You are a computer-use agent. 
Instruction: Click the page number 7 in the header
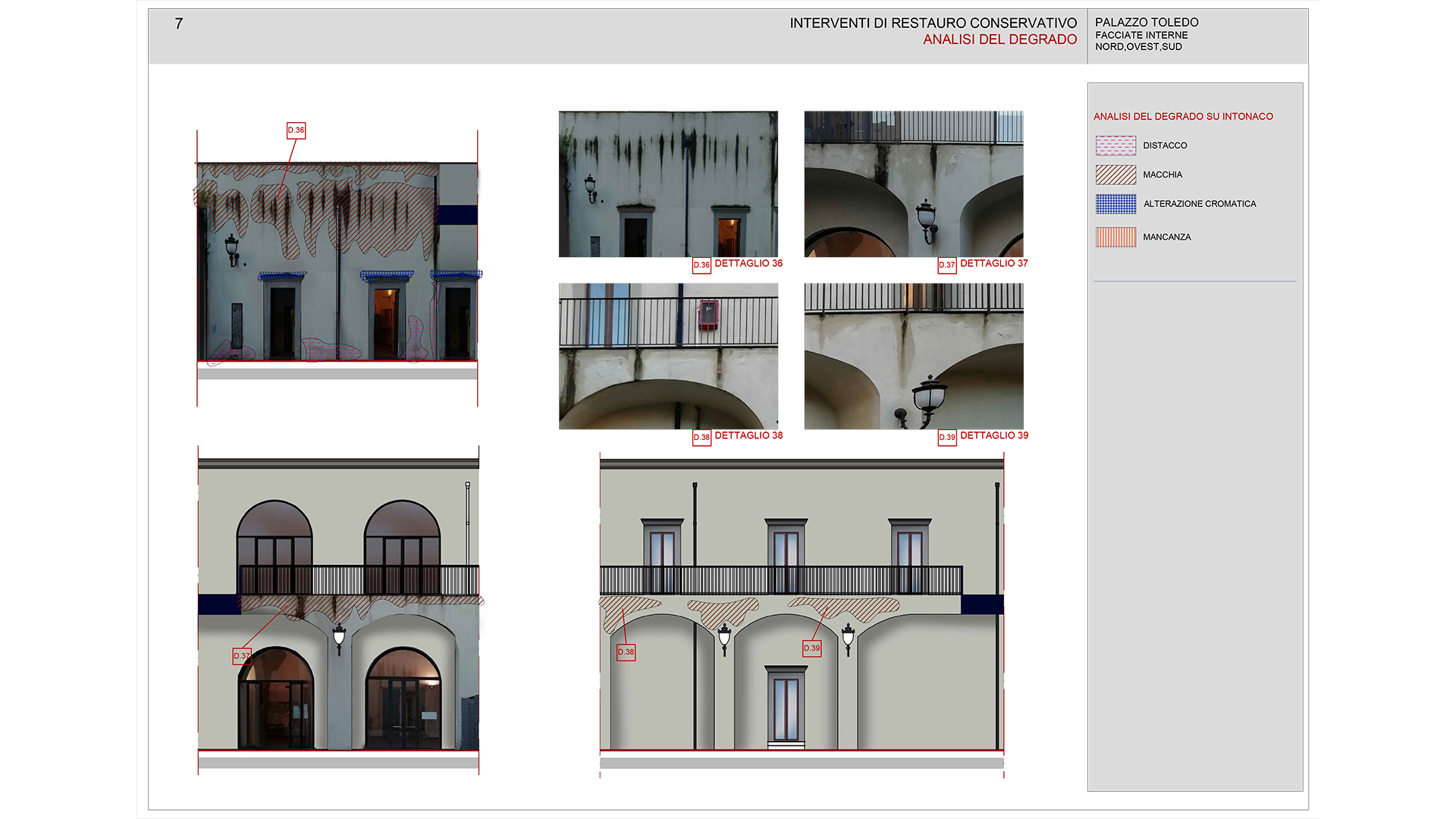[x=179, y=24]
